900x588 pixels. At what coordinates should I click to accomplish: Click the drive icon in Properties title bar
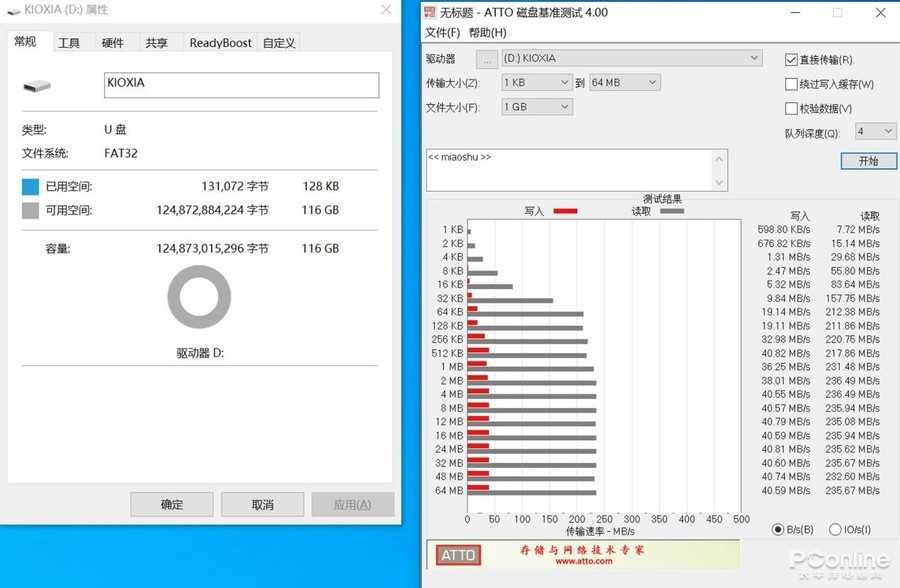[14, 11]
